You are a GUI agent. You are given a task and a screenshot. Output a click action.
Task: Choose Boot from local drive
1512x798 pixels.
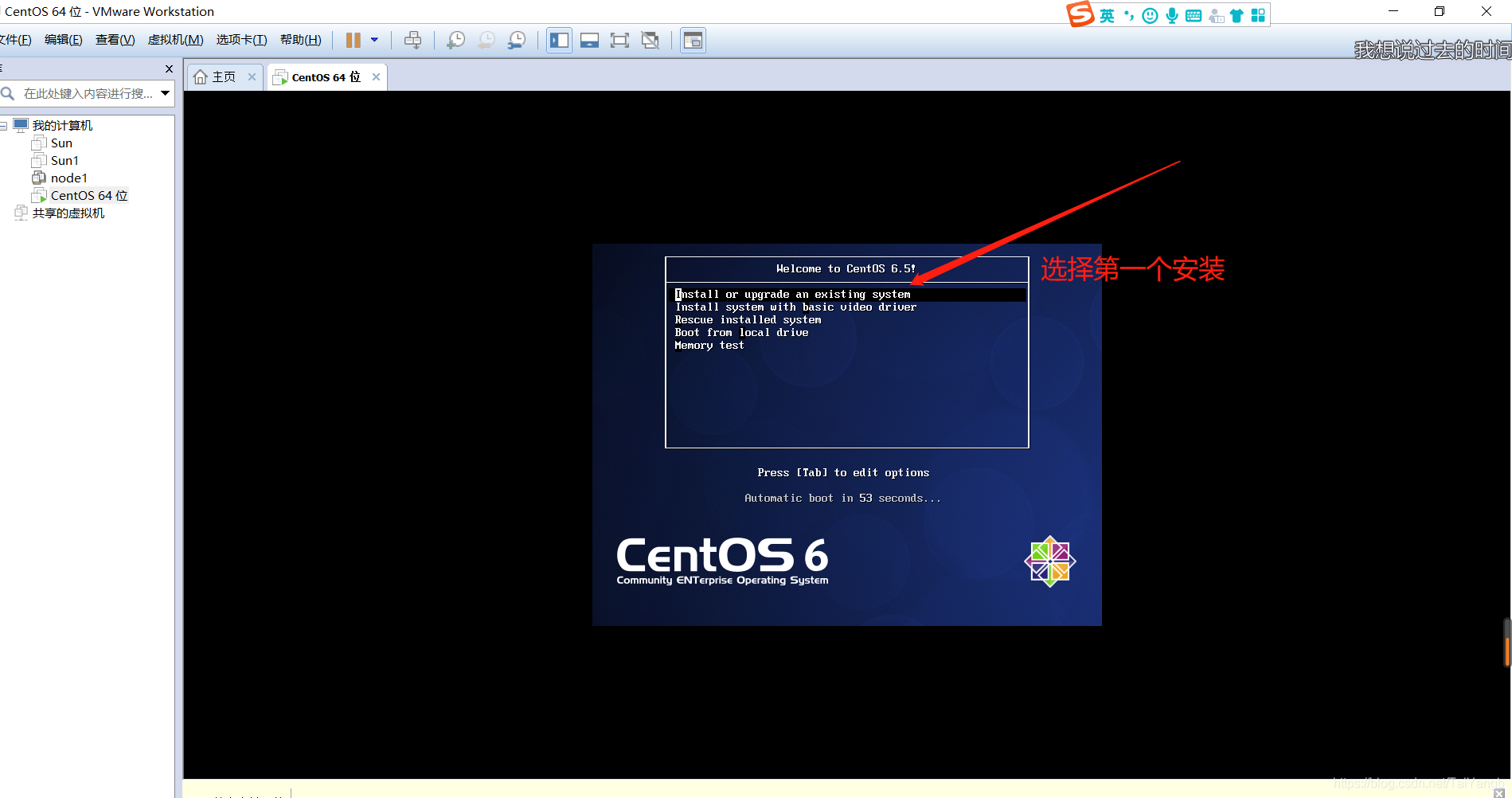point(741,333)
